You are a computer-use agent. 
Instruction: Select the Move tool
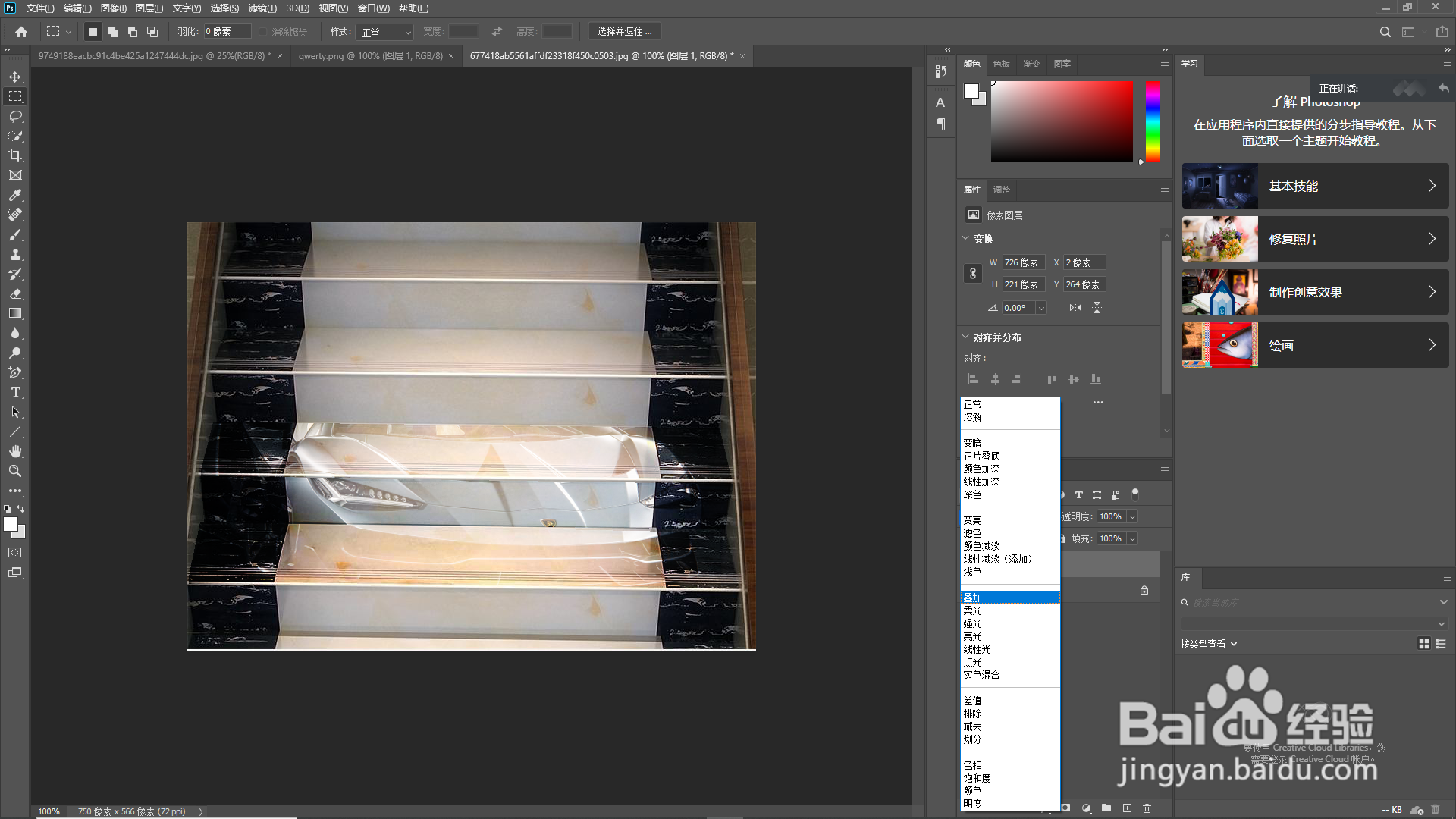click(x=15, y=77)
